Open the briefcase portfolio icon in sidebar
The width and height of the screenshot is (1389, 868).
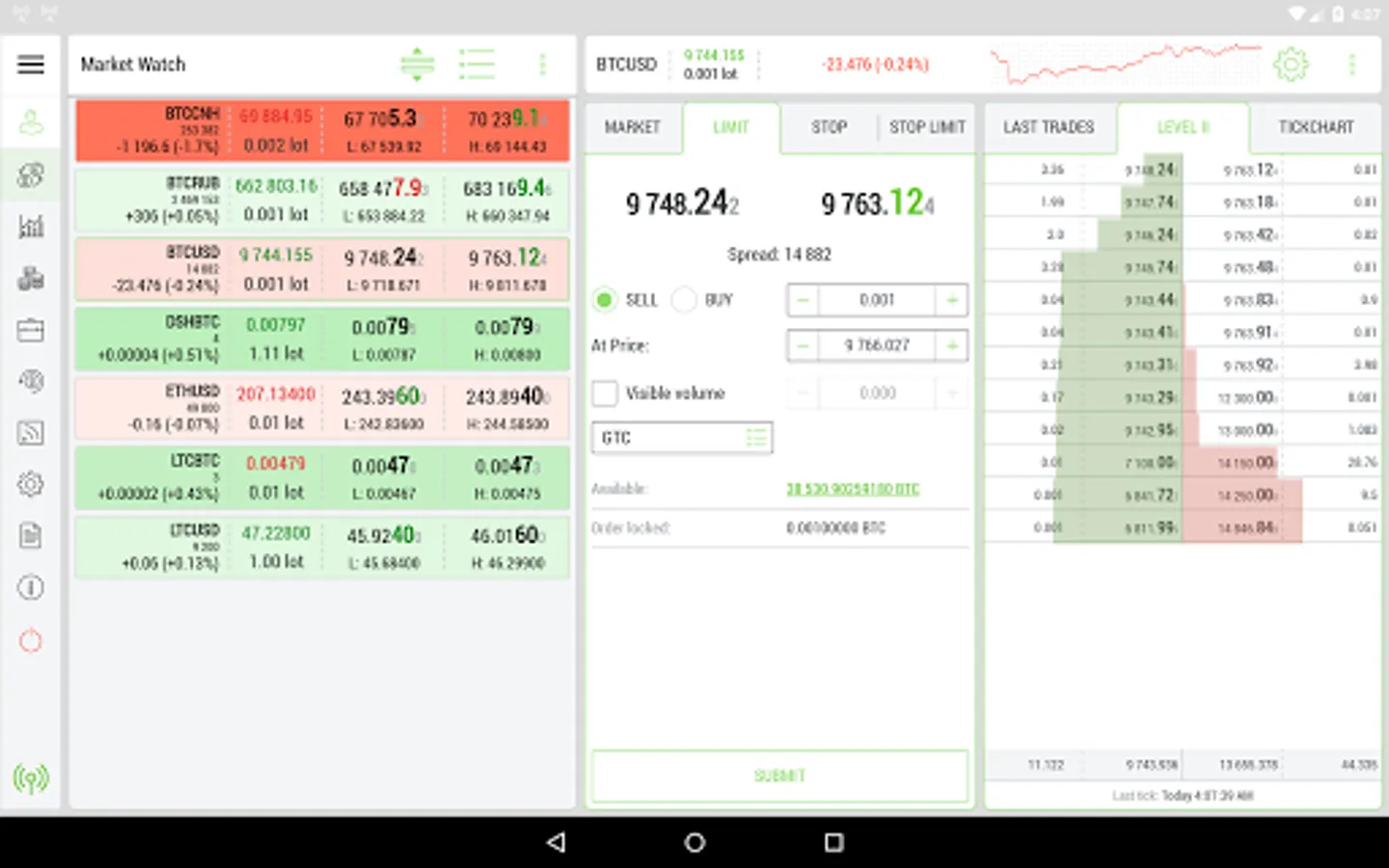point(31,330)
